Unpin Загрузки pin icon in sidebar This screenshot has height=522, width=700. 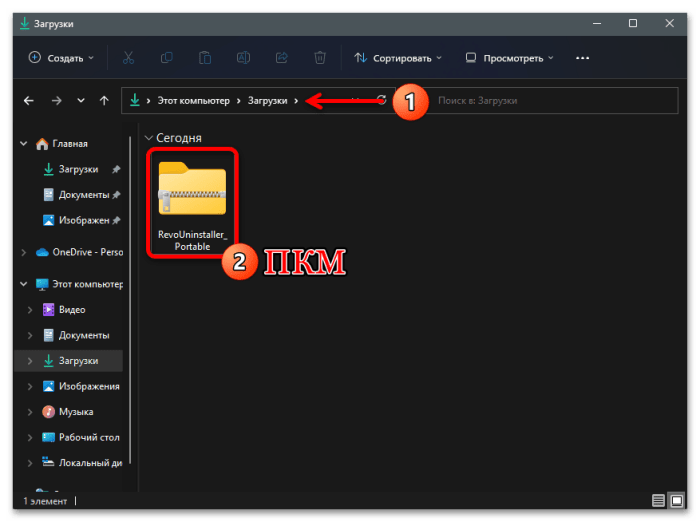point(116,169)
